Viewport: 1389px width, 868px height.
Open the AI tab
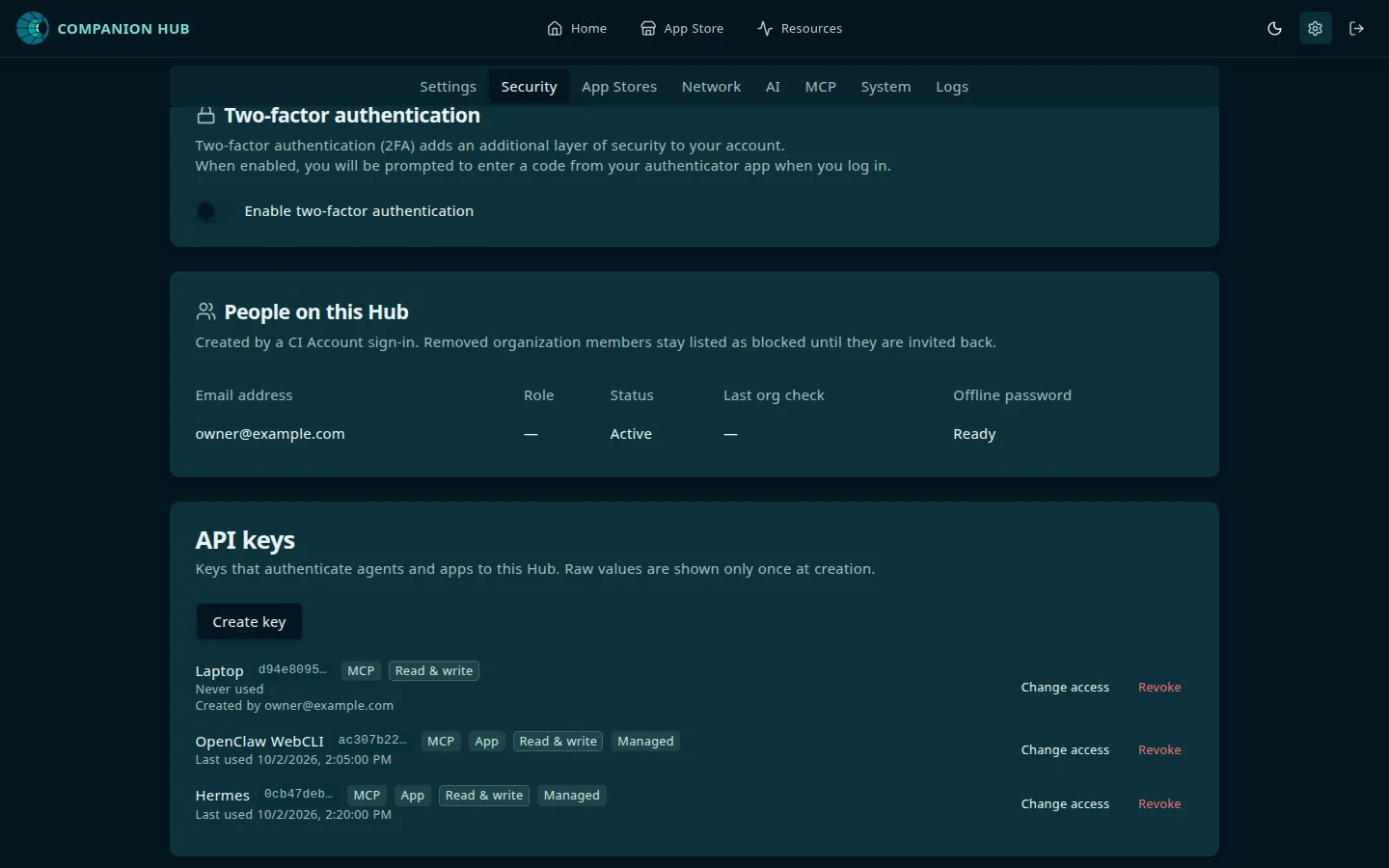(x=773, y=87)
